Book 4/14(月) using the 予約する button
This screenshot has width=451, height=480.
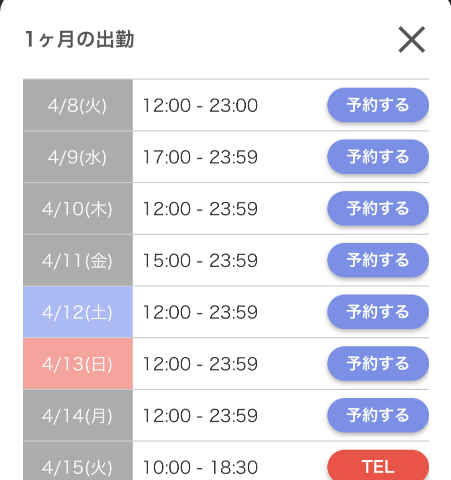378,415
